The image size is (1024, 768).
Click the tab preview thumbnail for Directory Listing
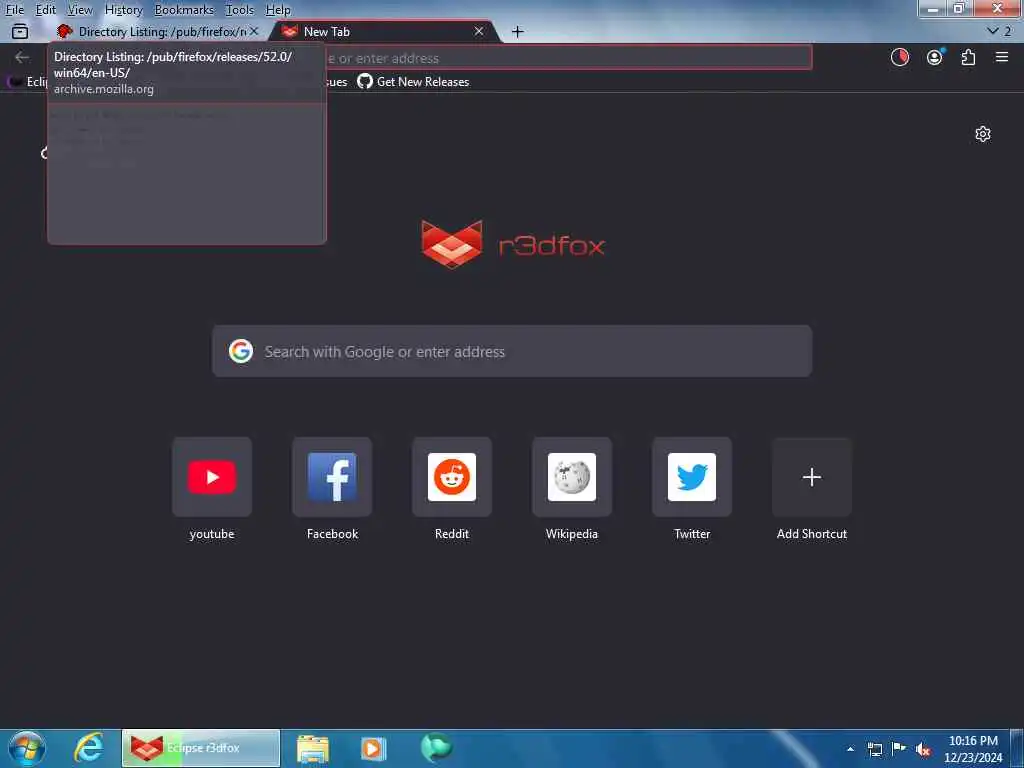tap(187, 174)
